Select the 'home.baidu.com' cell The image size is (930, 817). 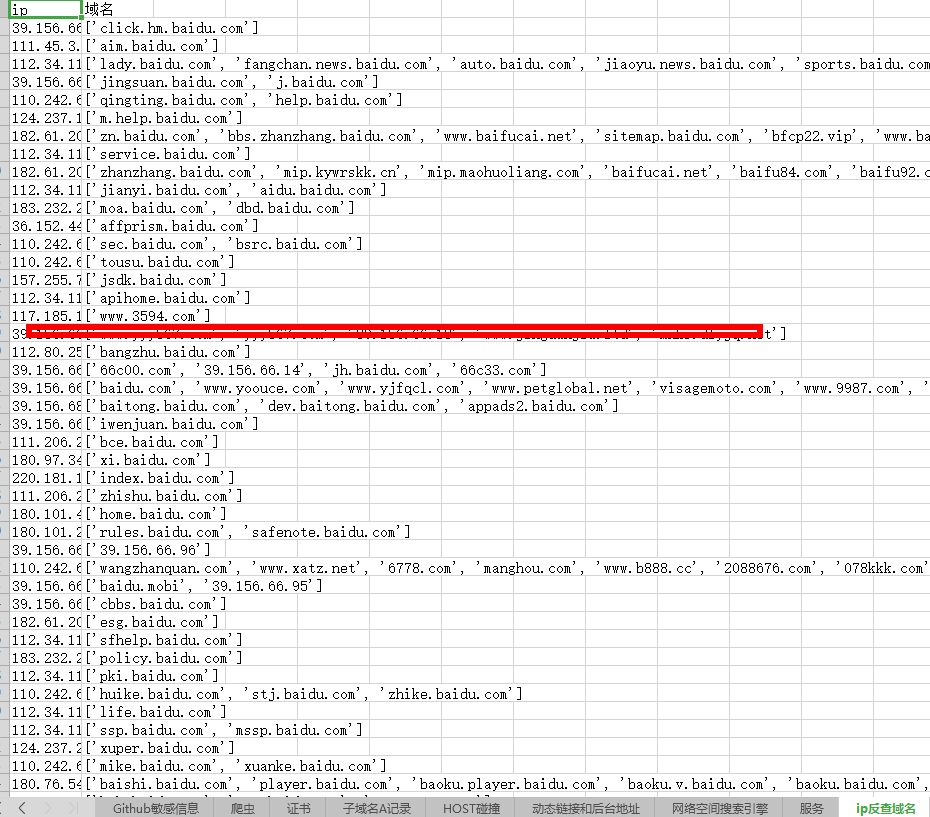[156, 514]
